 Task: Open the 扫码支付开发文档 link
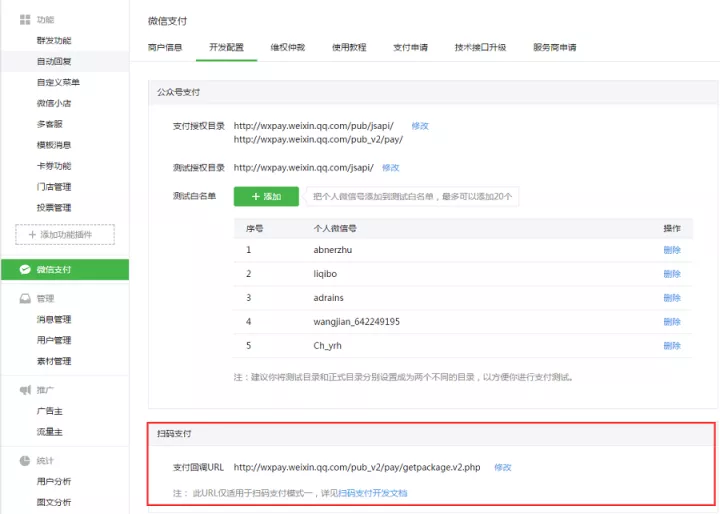pyautogui.click(x=373, y=493)
